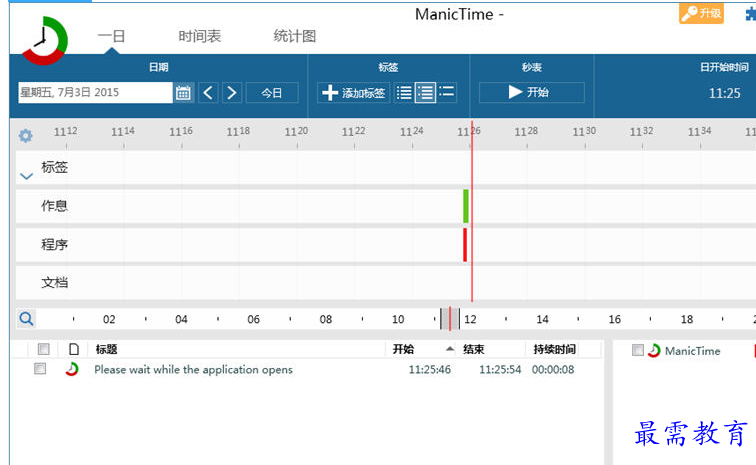Viewport: 756px width, 465px height.
Task: Switch to the 时间表 tab
Action: point(200,36)
